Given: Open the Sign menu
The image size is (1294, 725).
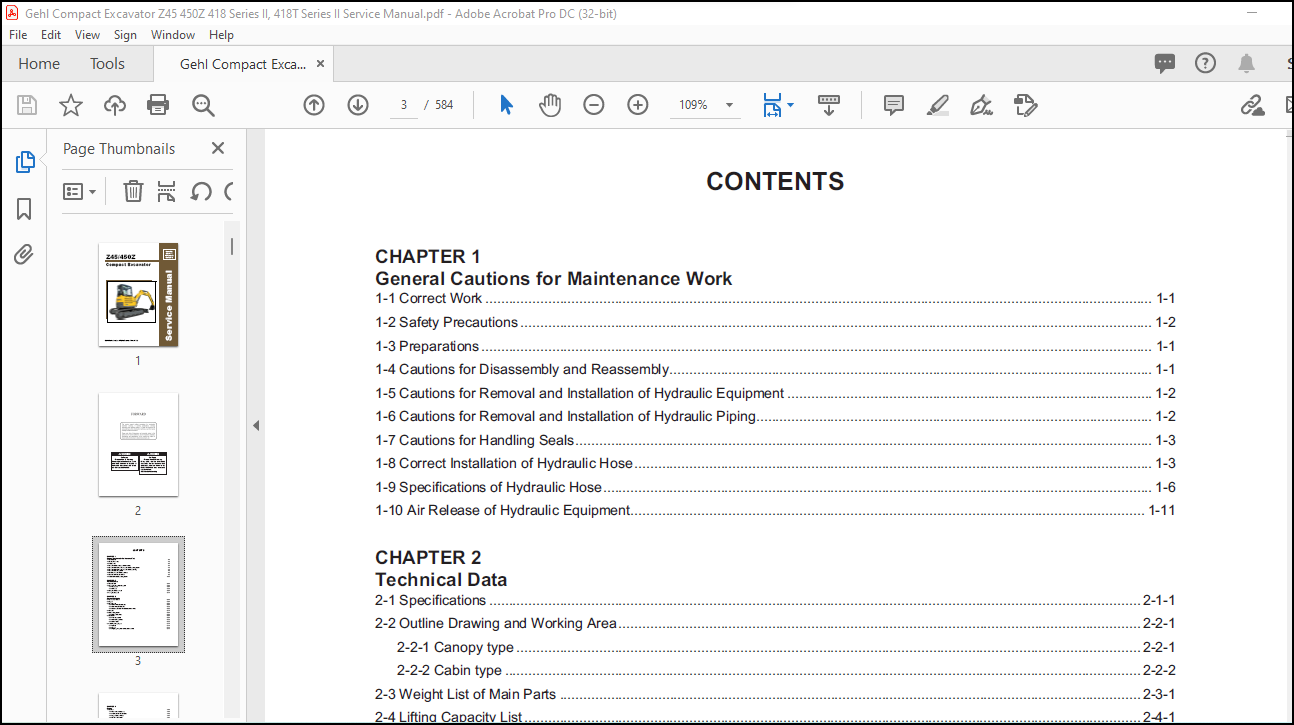Looking at the screenshot, I should pyautogui.click(x=125, y=35).
